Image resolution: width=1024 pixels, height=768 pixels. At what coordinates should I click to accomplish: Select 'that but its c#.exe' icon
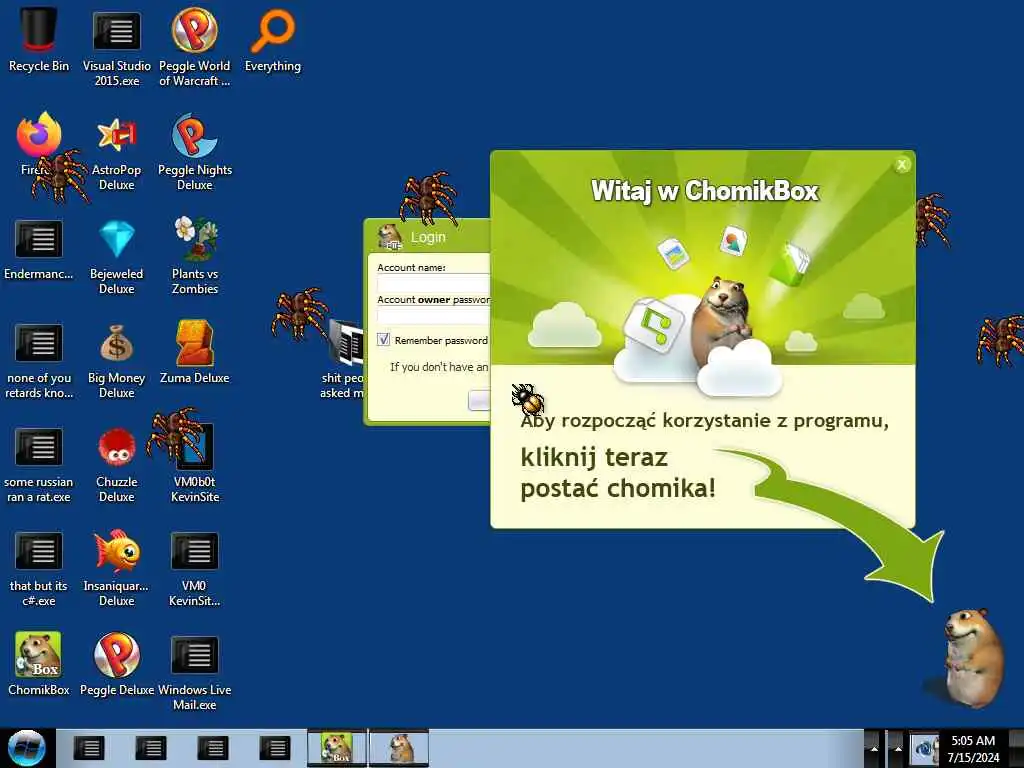pyautogui.click(x=39, y=568)
